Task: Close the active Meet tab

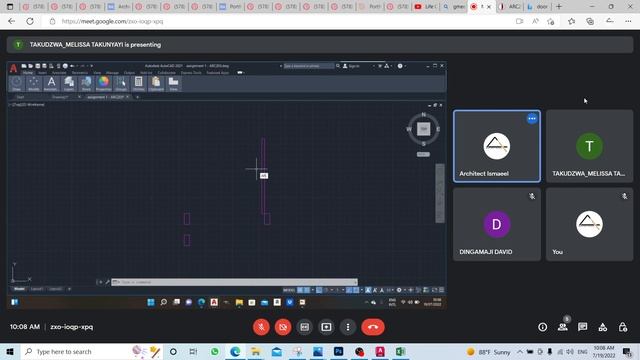Action: coord(490,7)
